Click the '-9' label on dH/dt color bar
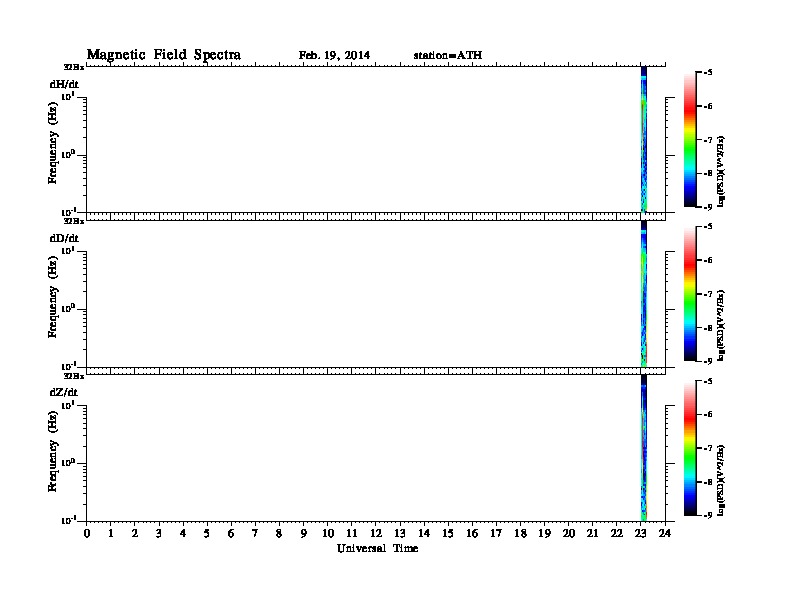Screen dimensions: 792x612 pyautogui.click(x=708, y=207)
